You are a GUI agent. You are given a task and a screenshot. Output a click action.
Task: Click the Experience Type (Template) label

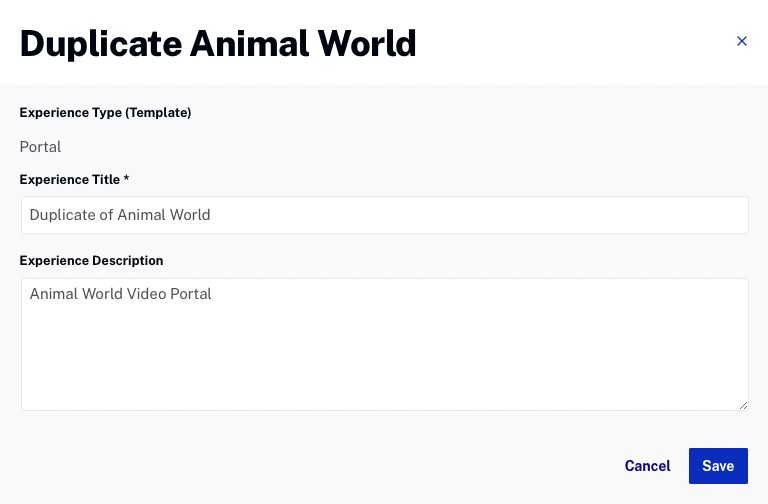pyautogui.click(x=105, y=113)
